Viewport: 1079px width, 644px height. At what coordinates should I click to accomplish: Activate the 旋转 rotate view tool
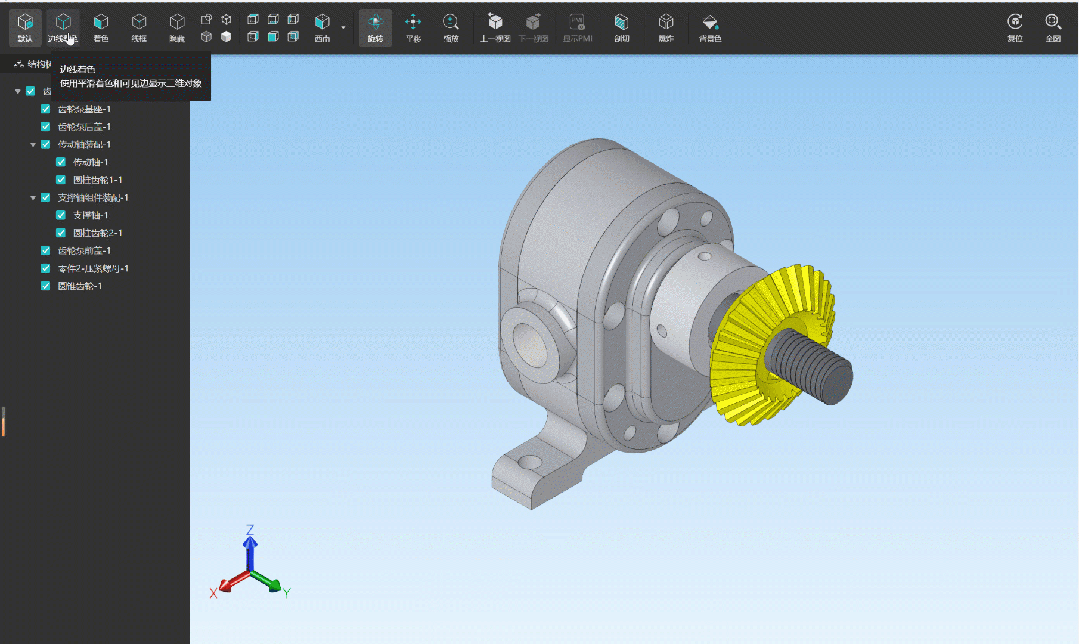(x=375, y=26)
